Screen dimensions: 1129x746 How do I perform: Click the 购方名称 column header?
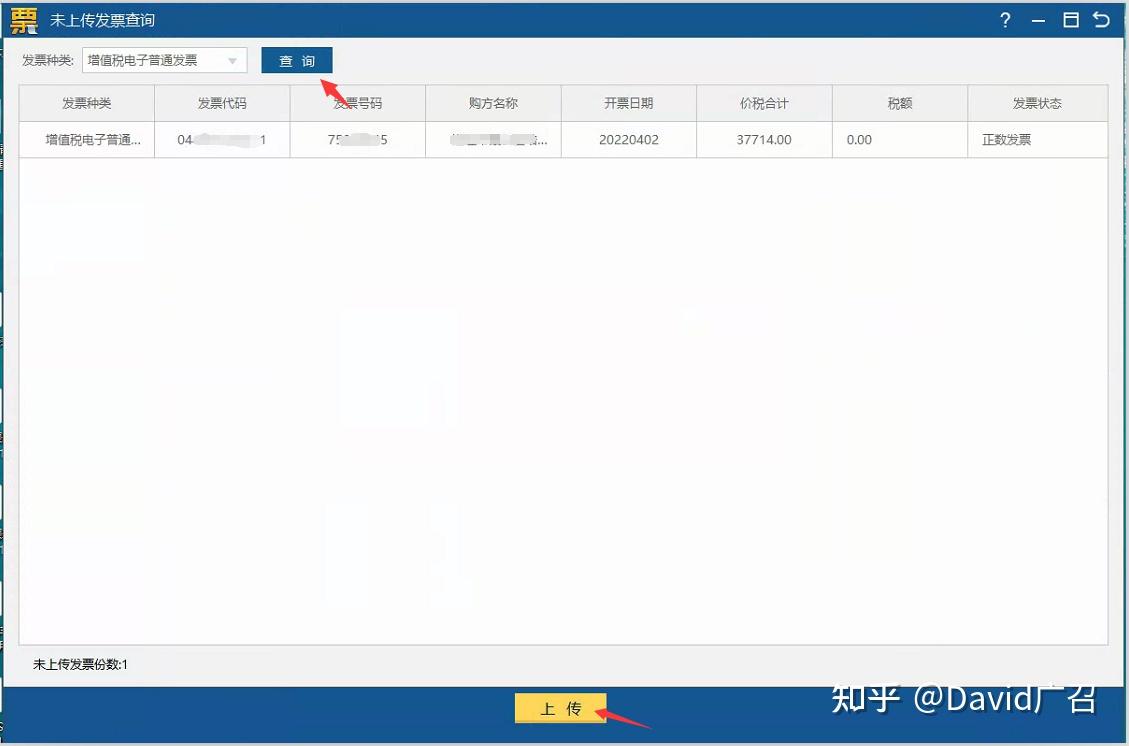[493, 102]
